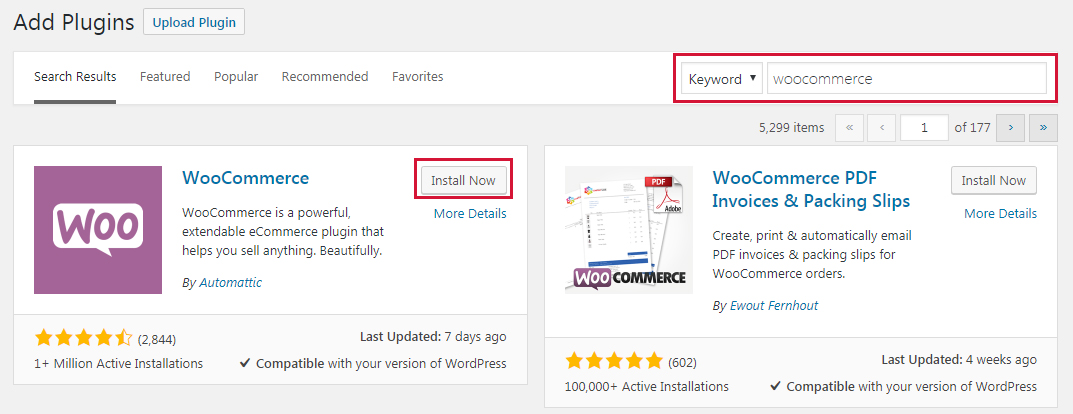The image size is (1073, 414).
Task: Click PDF Invoices five-star rating
Action: point(613,360)
